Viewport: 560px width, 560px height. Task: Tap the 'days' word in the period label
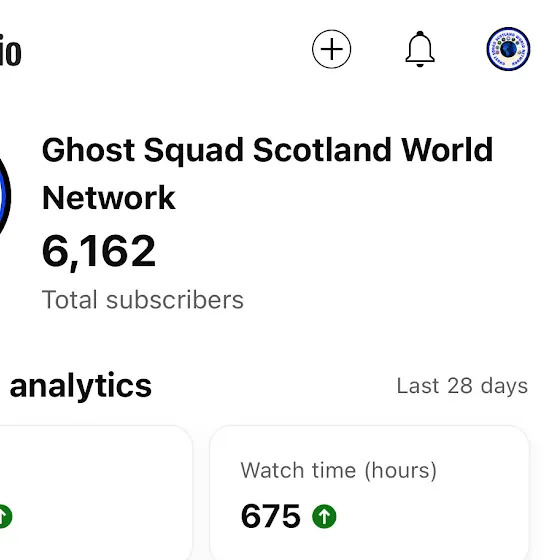504,386
